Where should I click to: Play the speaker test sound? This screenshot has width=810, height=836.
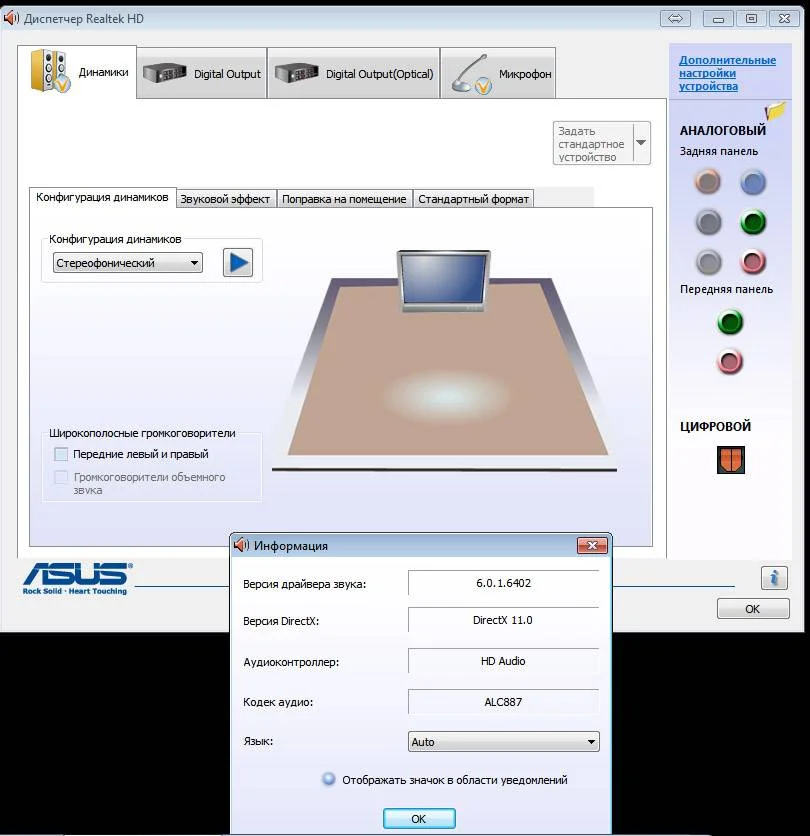[238, 262]
